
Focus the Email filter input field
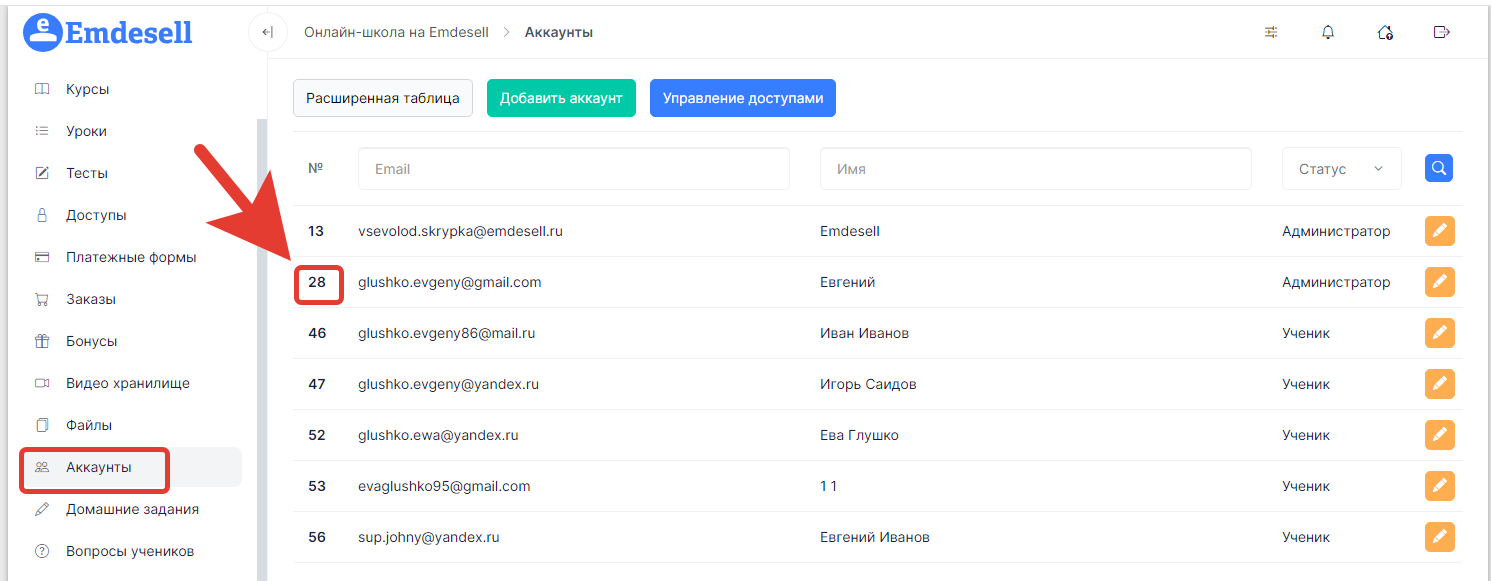point(573,169)
